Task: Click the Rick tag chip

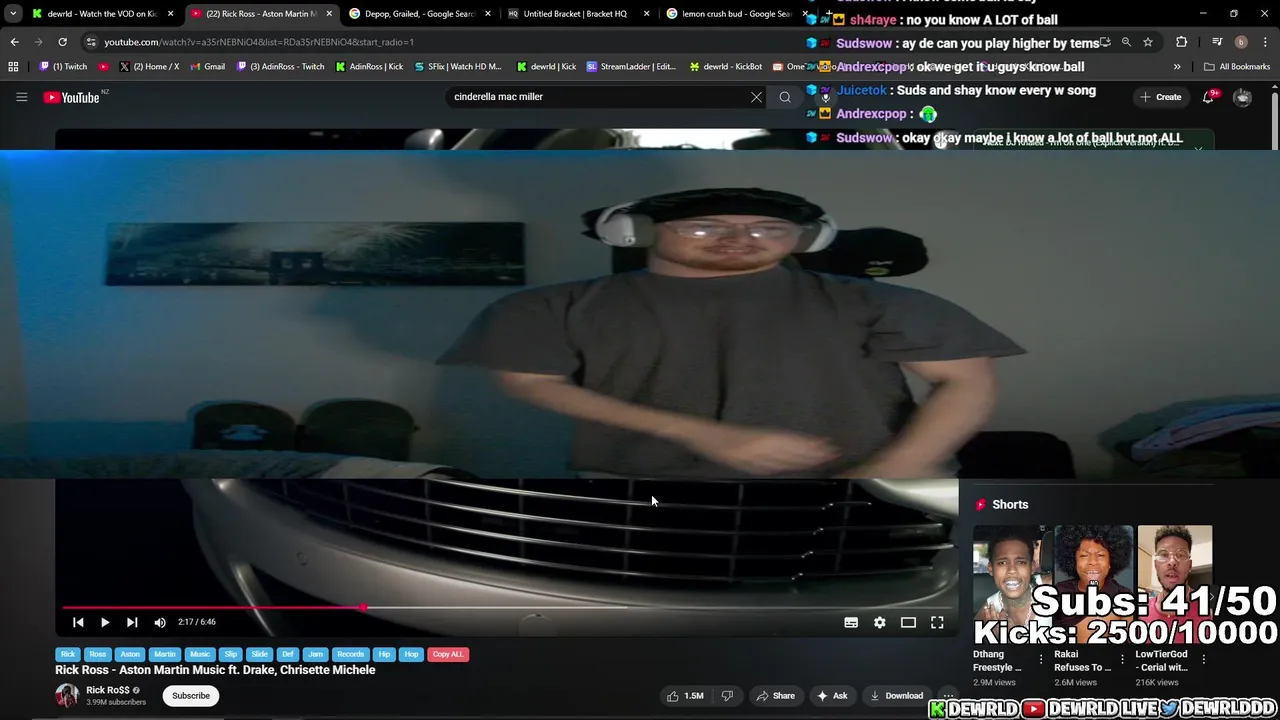Action: [x=68, y=654]
